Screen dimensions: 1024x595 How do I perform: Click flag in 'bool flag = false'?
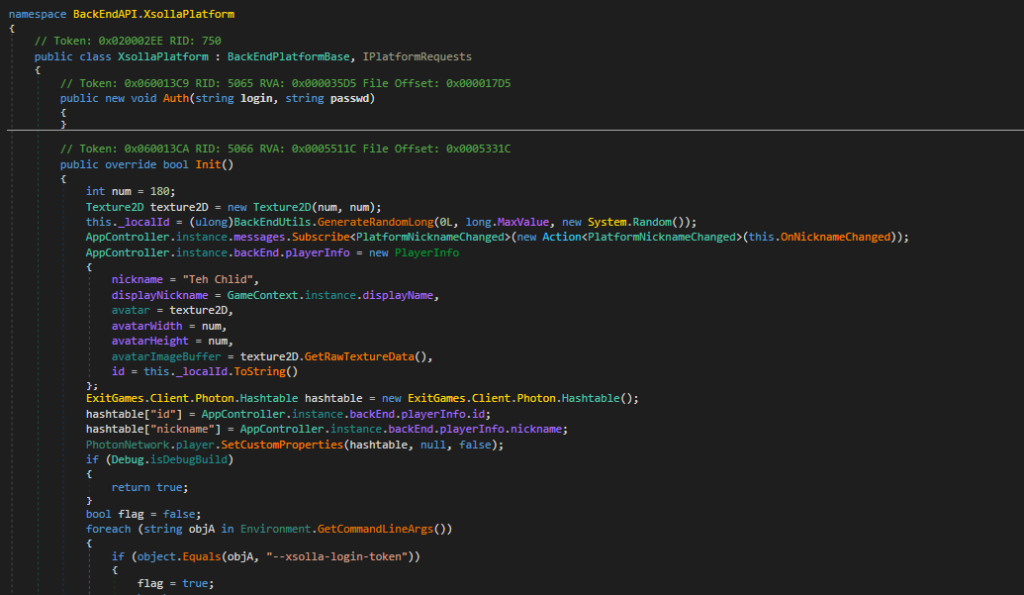(x=131, y=513)
